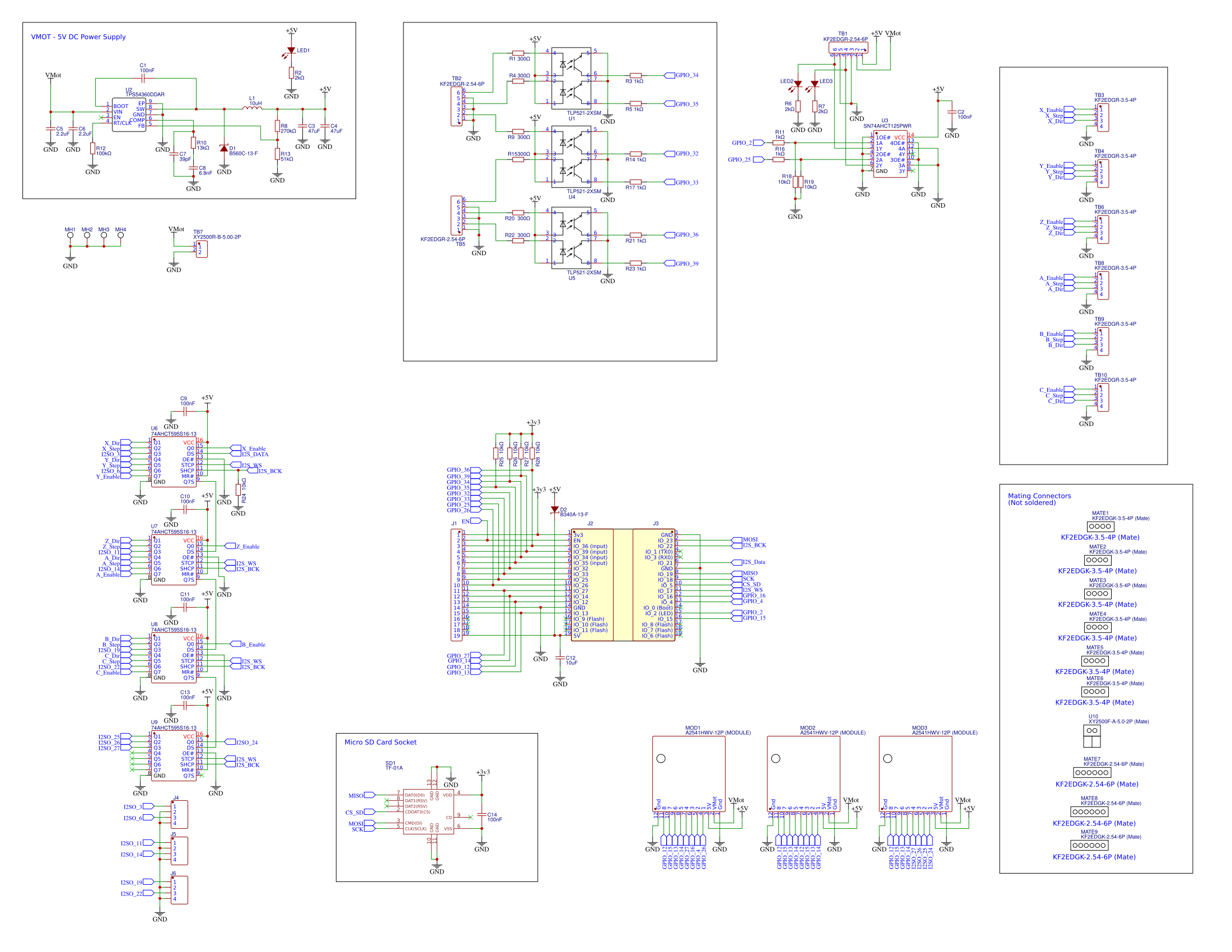1232x952 pixels.
Task: Select the SD1 TF-01A card socket symbol
Action: [428, 812]
